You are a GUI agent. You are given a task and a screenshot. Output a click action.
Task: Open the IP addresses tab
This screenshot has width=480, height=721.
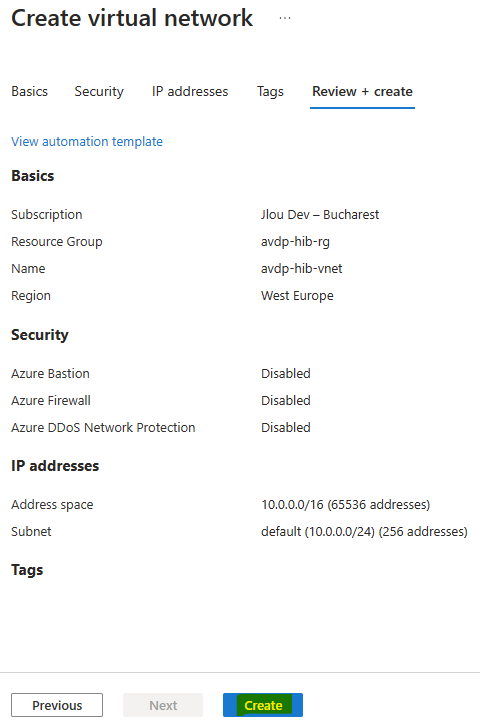pos(190,92)
